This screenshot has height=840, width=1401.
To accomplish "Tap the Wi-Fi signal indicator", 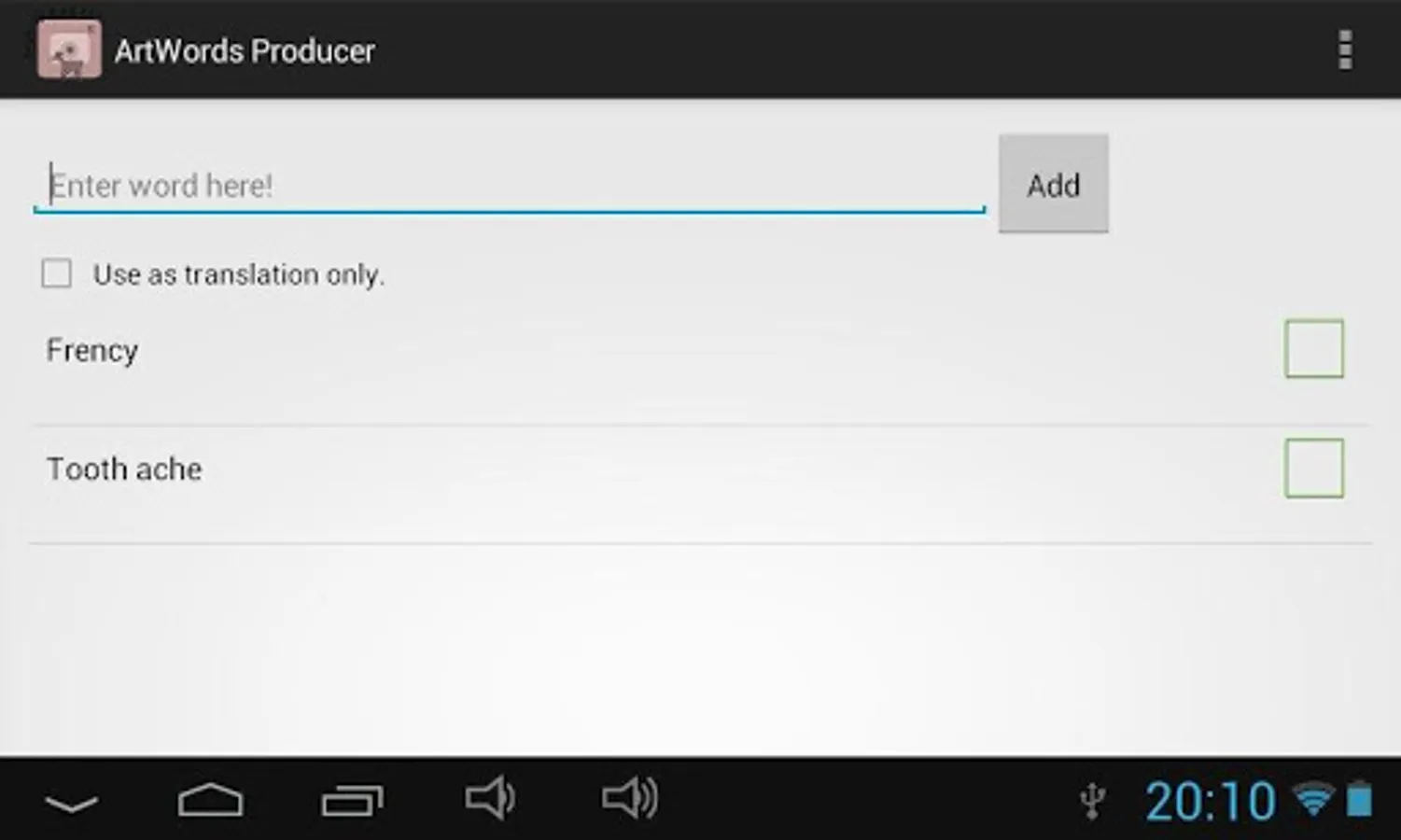I will coord(1313,800).
